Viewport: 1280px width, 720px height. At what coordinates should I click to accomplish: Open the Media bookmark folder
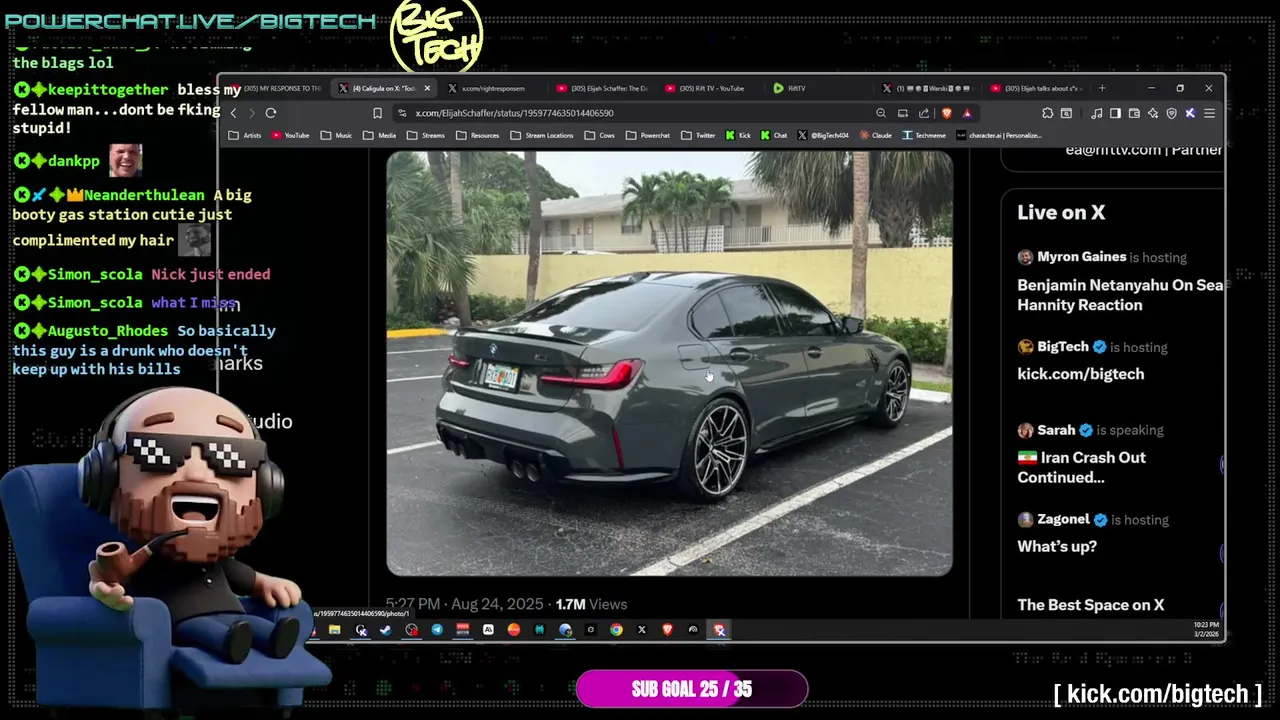point(380,135)
